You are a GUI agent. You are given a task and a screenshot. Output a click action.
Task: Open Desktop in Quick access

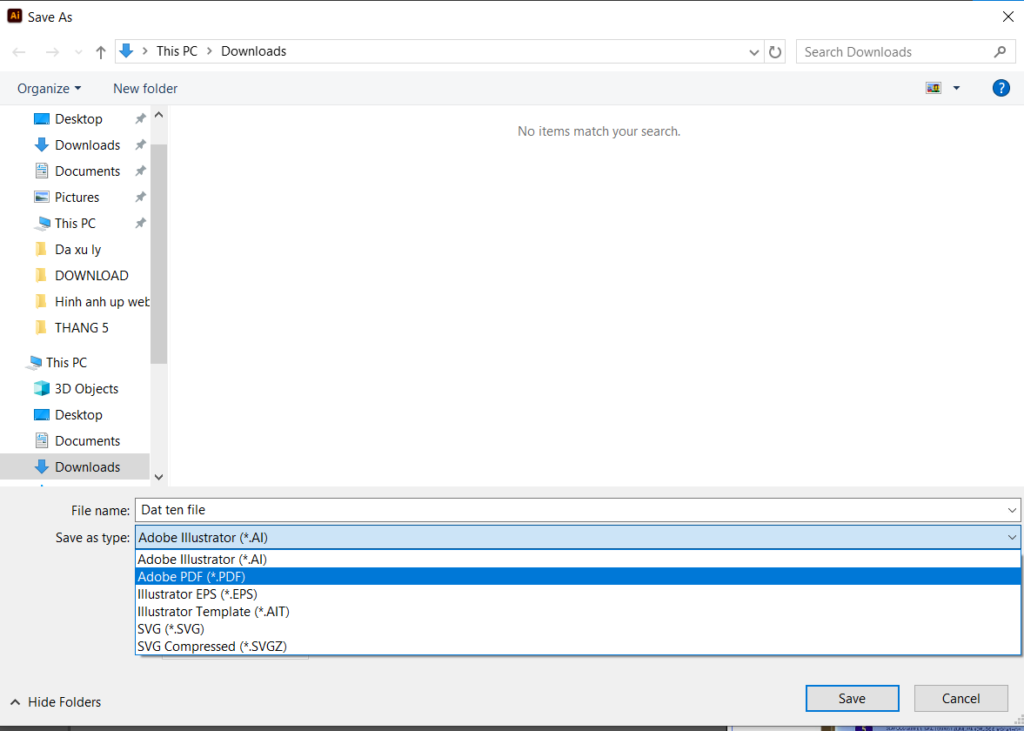tap(78, 119)
